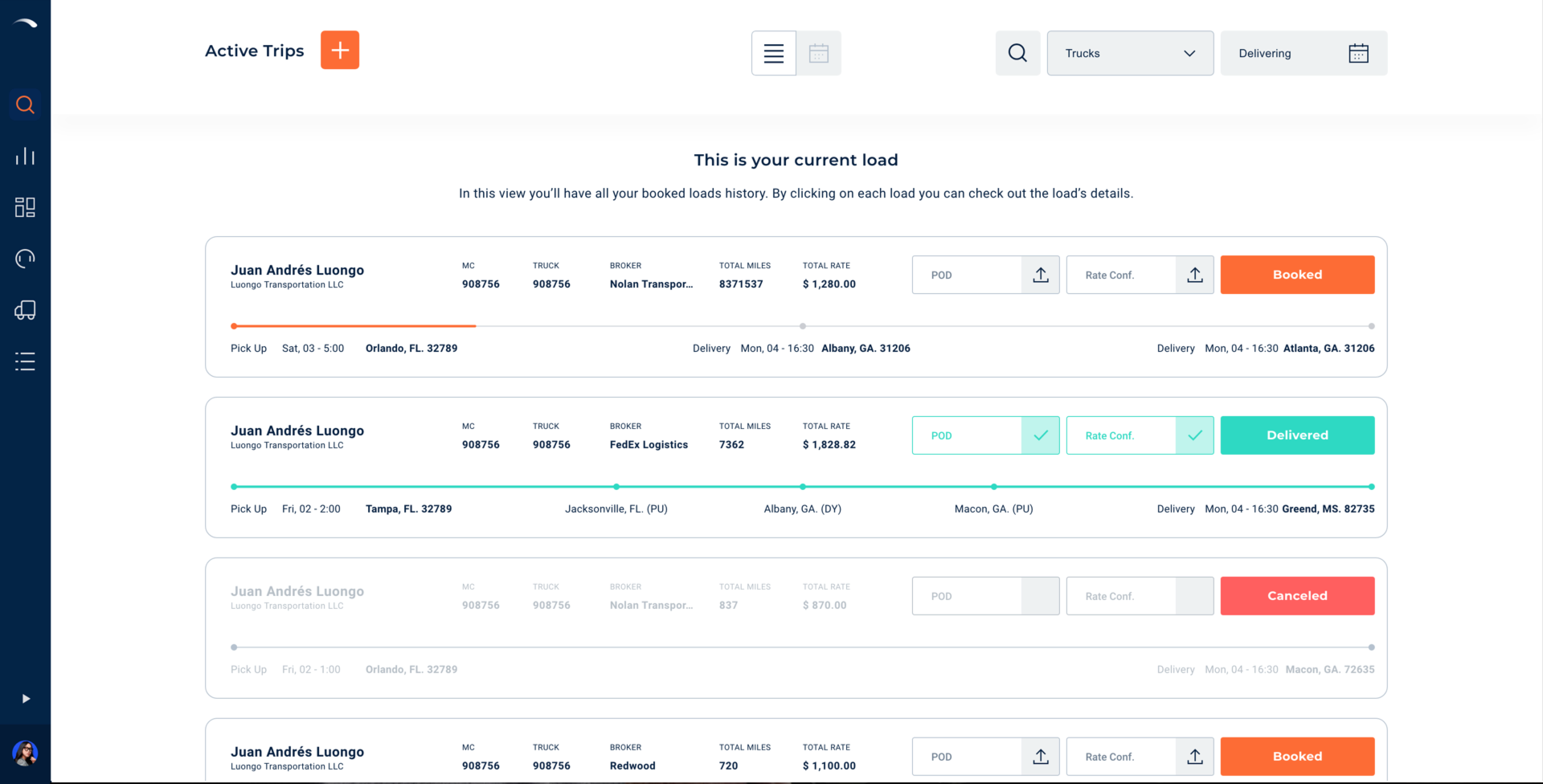Open the user avatar profile
The width and height of the screenshot is (1543, 784).
click(25, 753)
